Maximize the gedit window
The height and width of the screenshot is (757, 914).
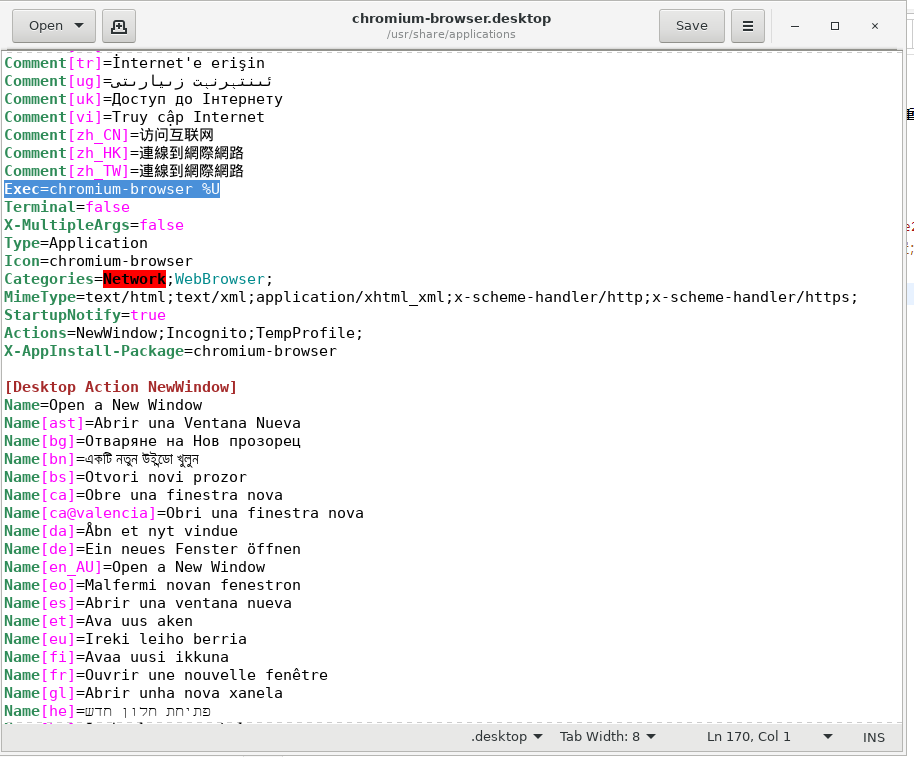[x=835, y=26]
